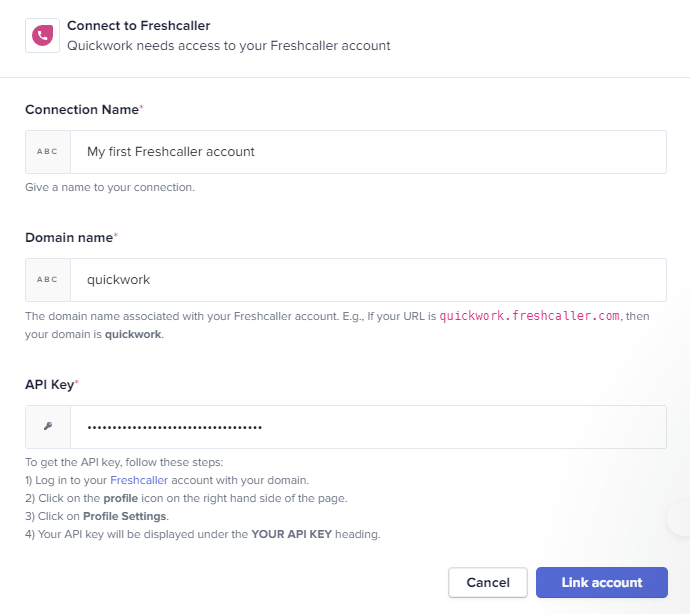Click the pink Freshcaller phone logo
The width and height of the screenshot is (690, 614).
pyautogui.click(x=42, y=36)
